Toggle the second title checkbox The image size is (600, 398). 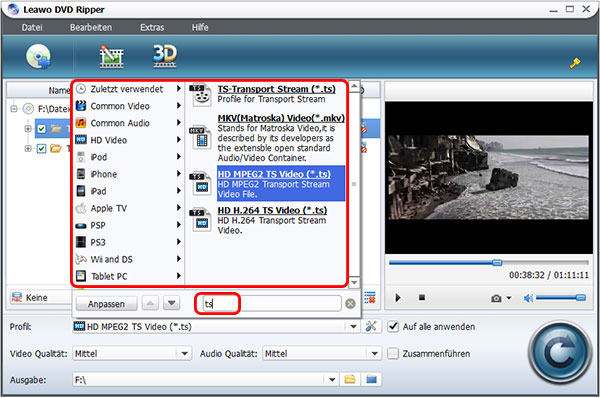pos(41,148)
